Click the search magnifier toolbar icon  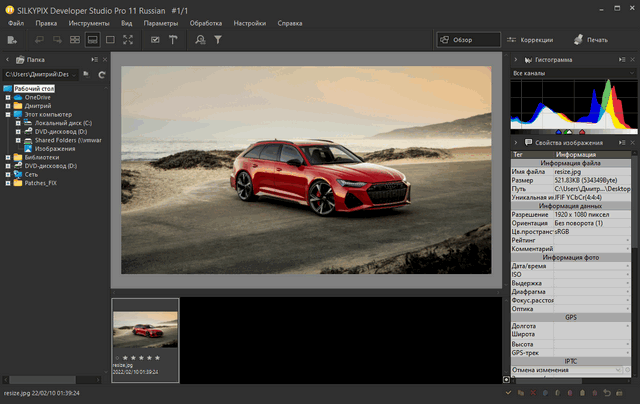point(201,40)
